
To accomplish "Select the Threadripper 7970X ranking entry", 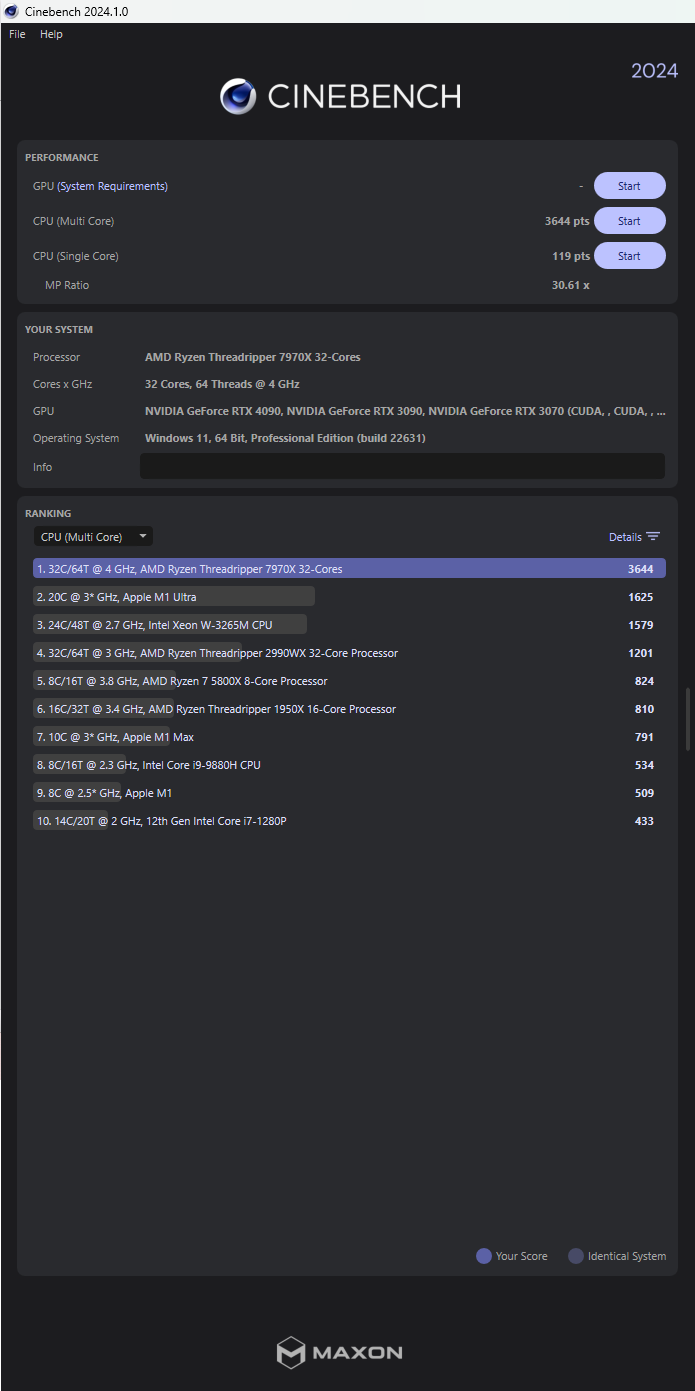I will tap(348, 569).
